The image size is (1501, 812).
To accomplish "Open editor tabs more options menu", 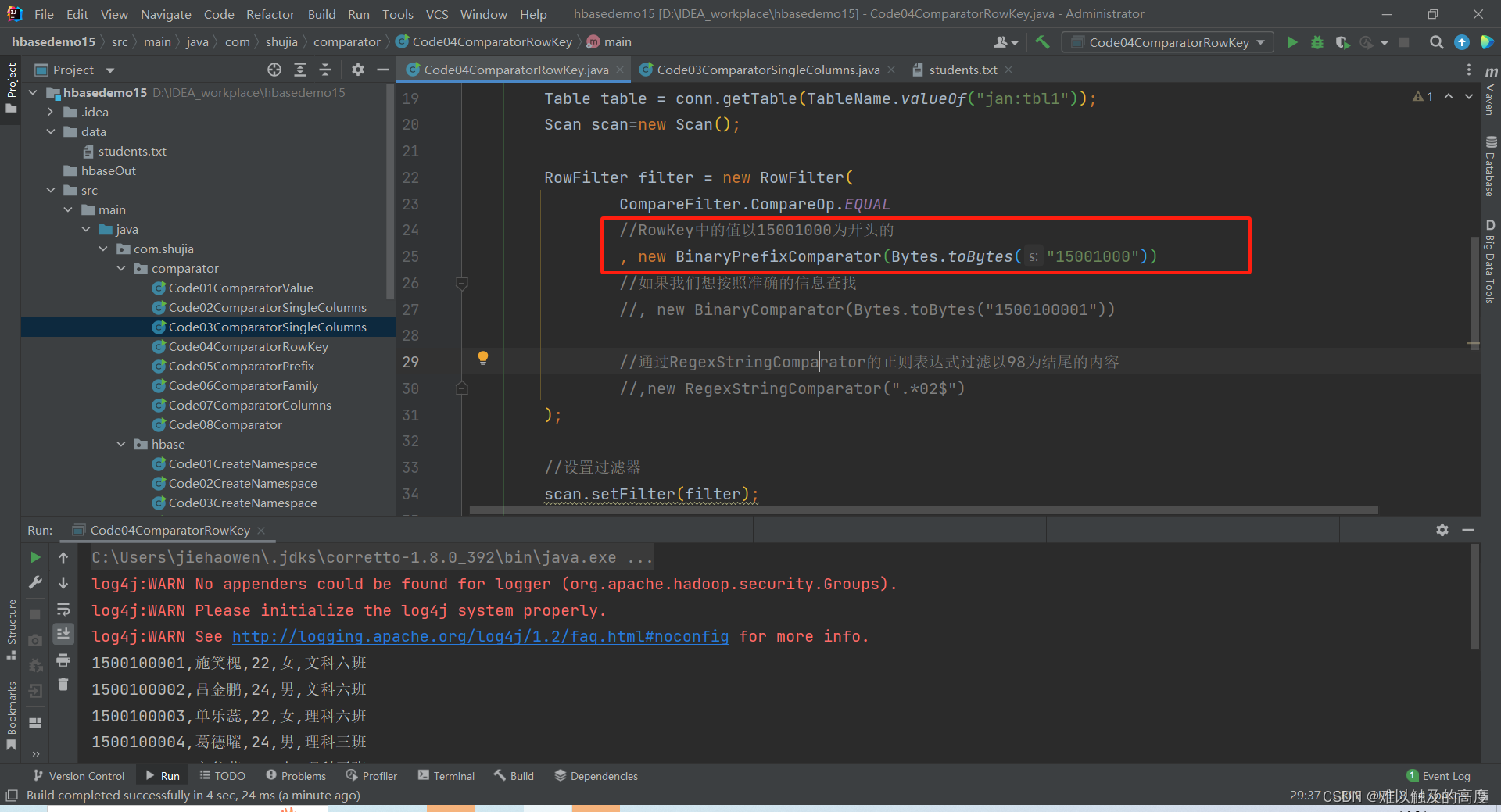I will coord(1469,70).
